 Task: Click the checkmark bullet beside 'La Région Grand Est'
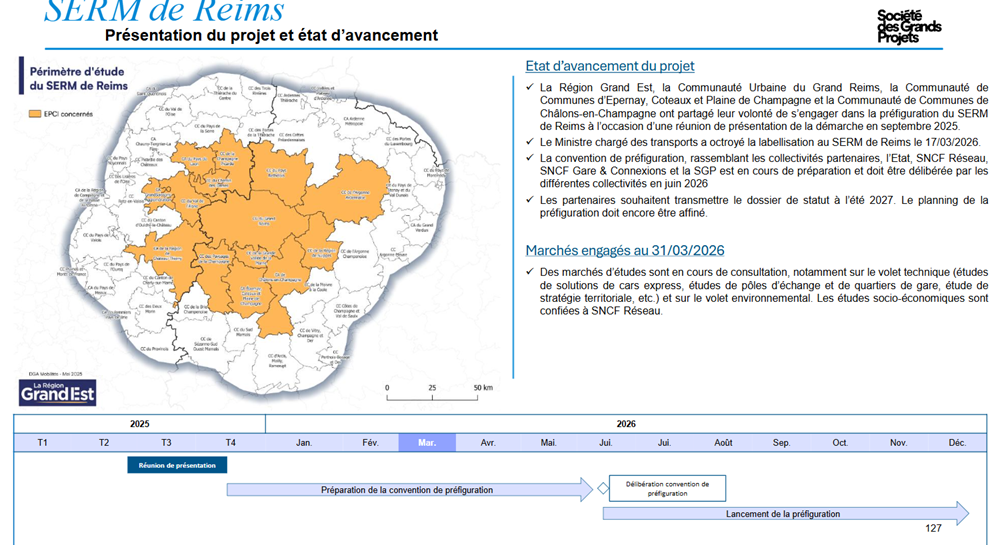point(529,87)
